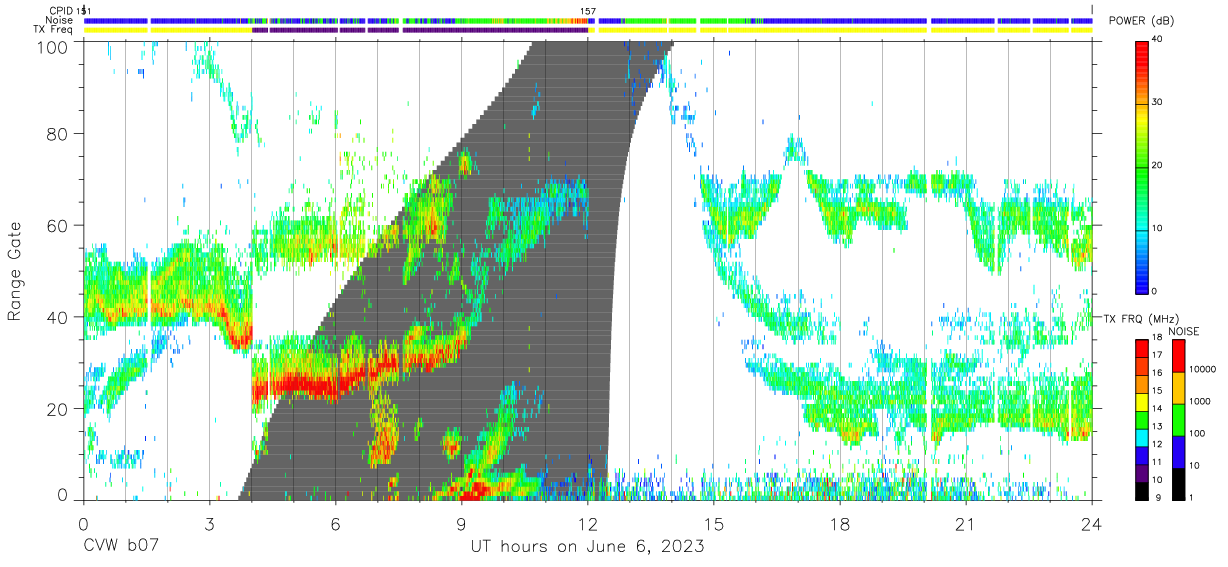1228x567 pixels.
Task: Select the 16 MHz tick label
Action: (x=1157, y=372)
